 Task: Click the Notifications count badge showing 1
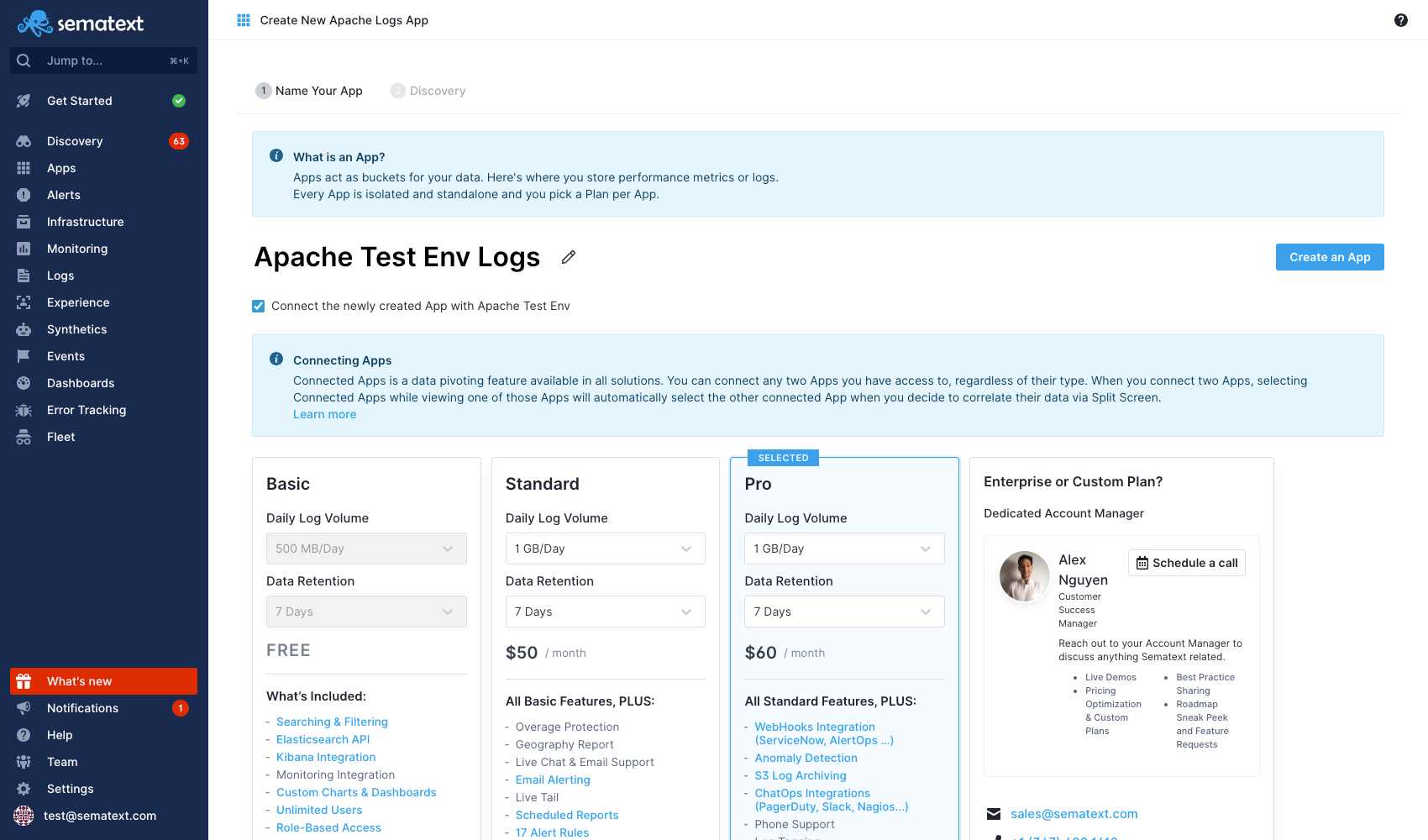tap(181, 708)
